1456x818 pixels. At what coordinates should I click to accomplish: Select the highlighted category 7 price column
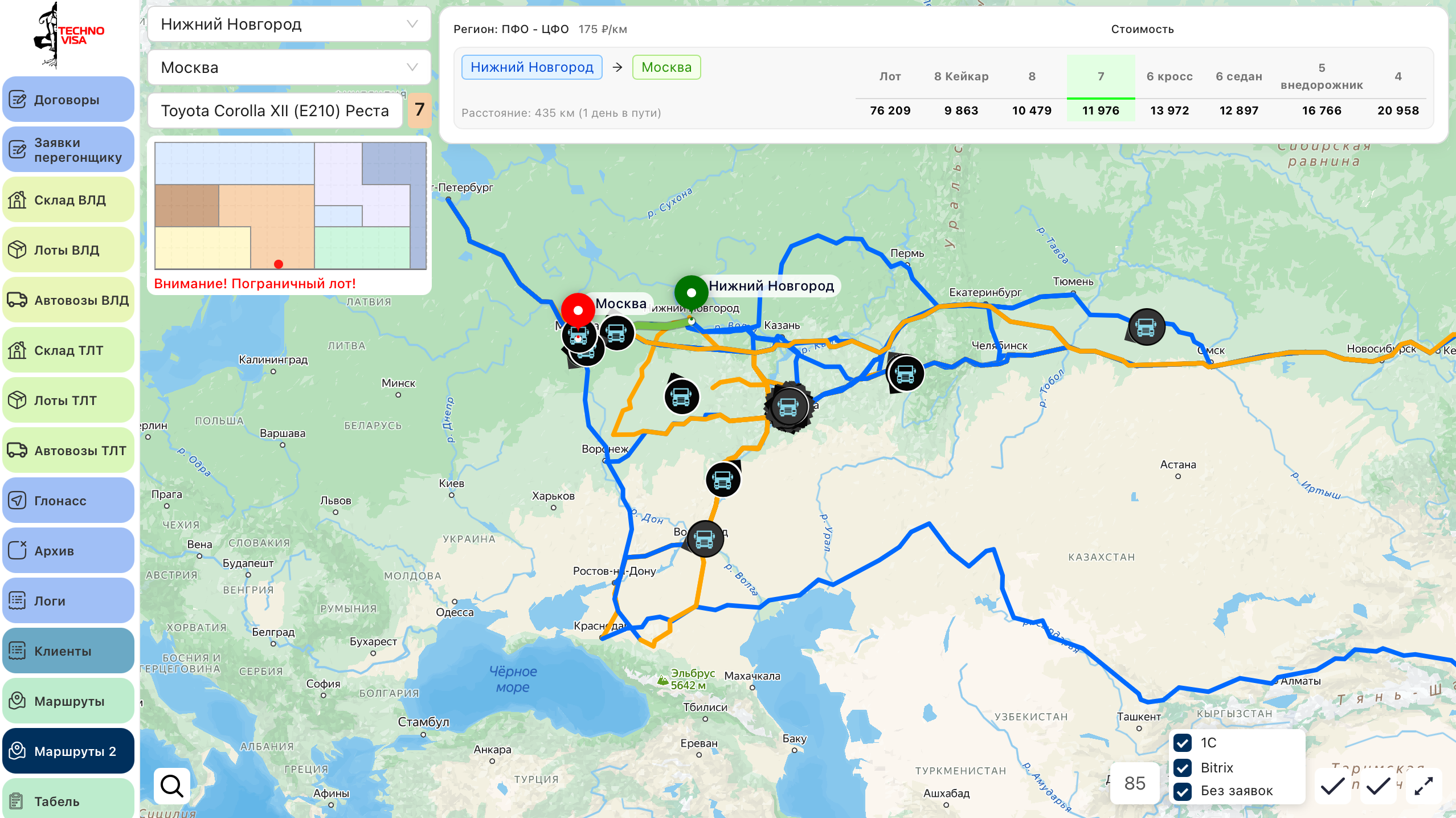click(1100, 91)
